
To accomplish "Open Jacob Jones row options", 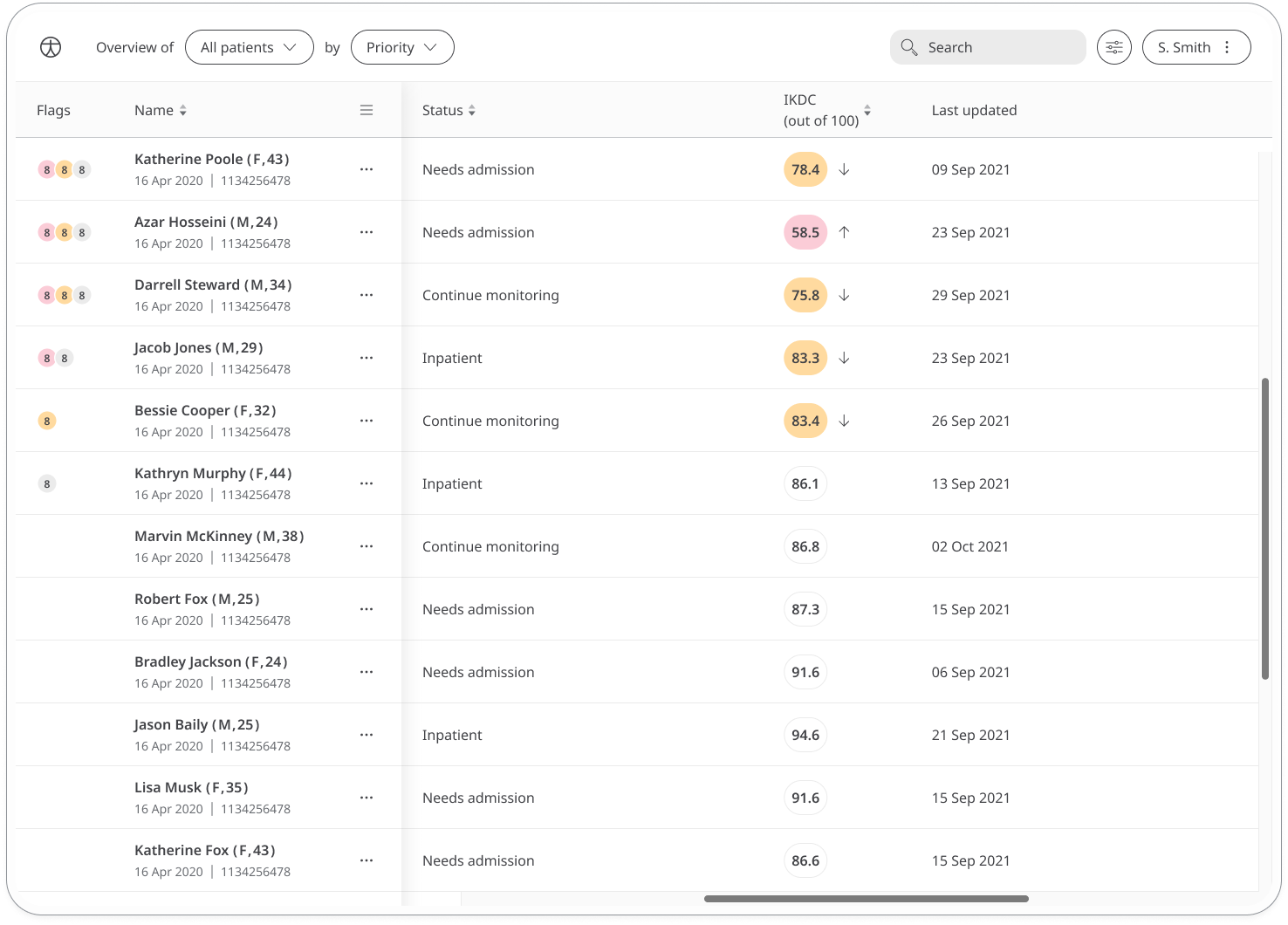I will tap(367, 358).
